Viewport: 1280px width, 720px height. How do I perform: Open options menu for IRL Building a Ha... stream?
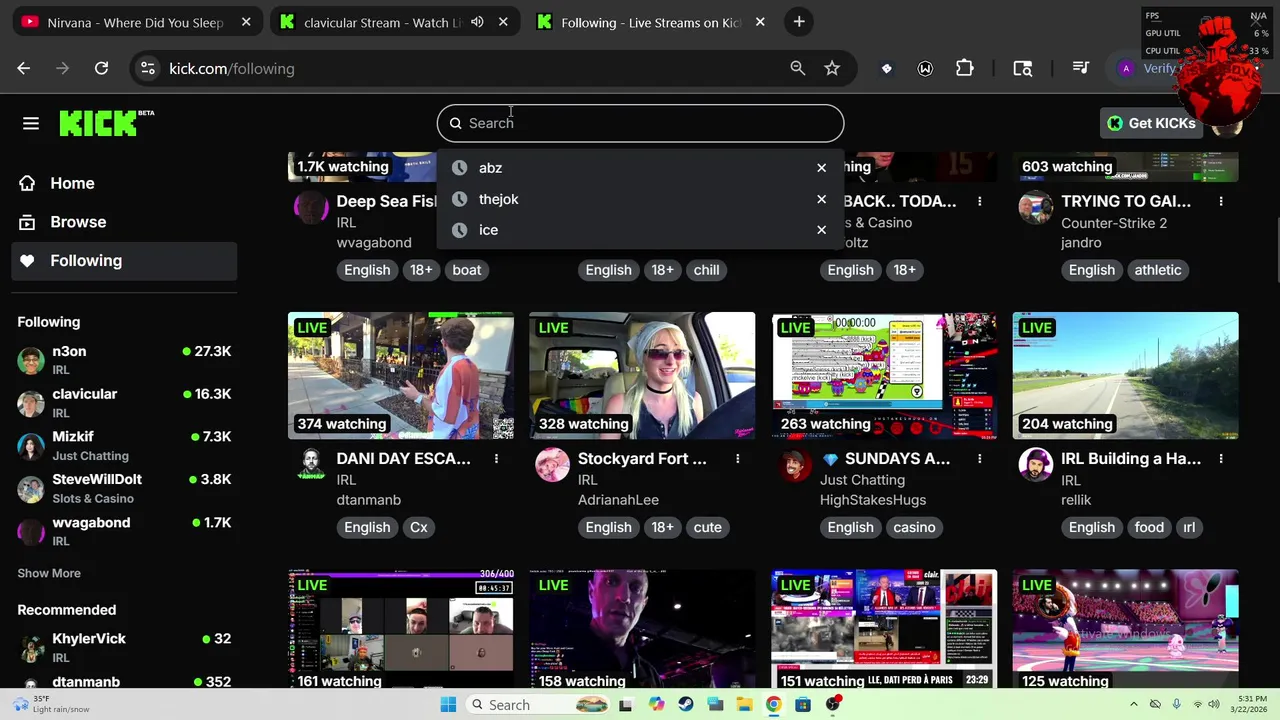click(1221, 459)
